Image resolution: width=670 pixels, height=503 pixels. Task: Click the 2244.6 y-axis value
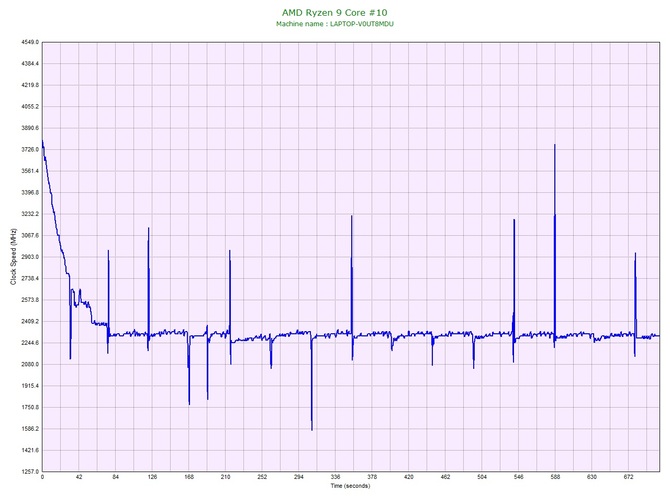coord(29,343)
